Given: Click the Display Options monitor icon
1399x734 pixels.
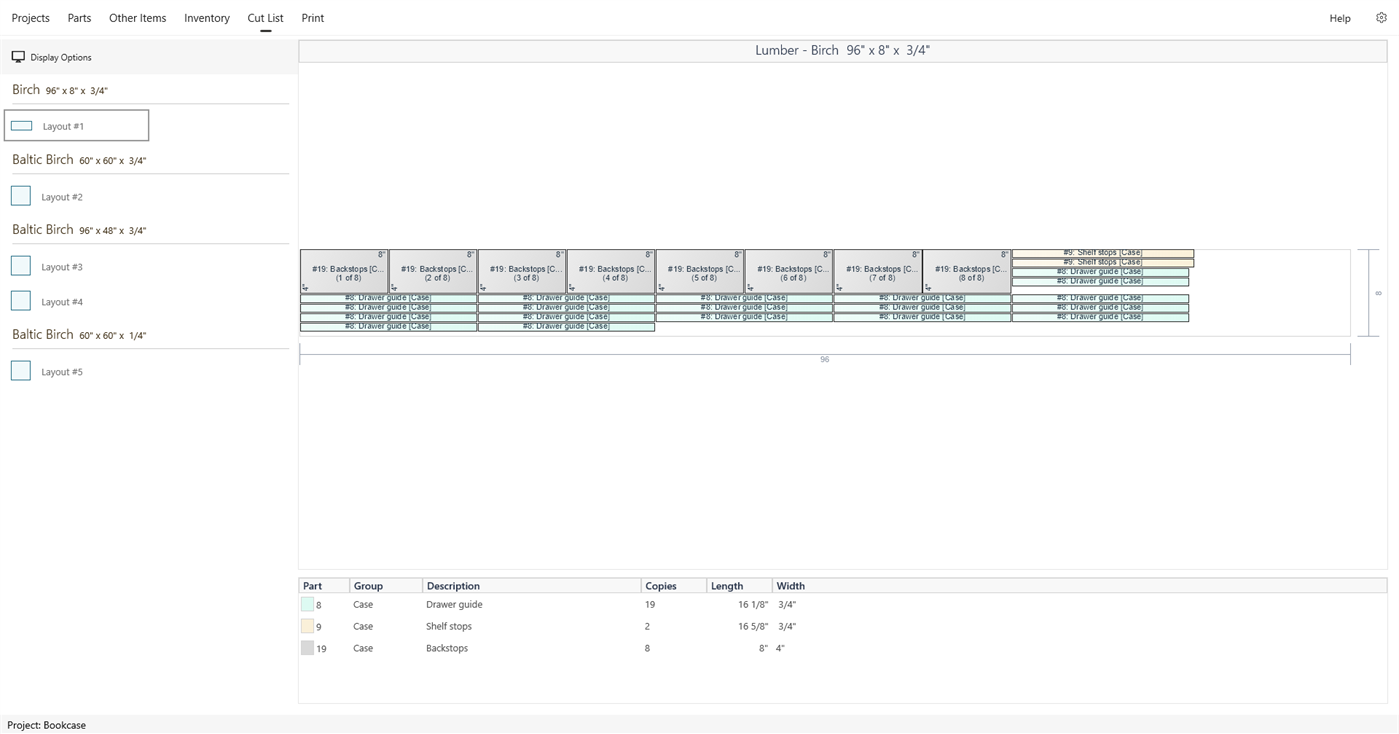Looking at the screenshot, I should point(18,57).
